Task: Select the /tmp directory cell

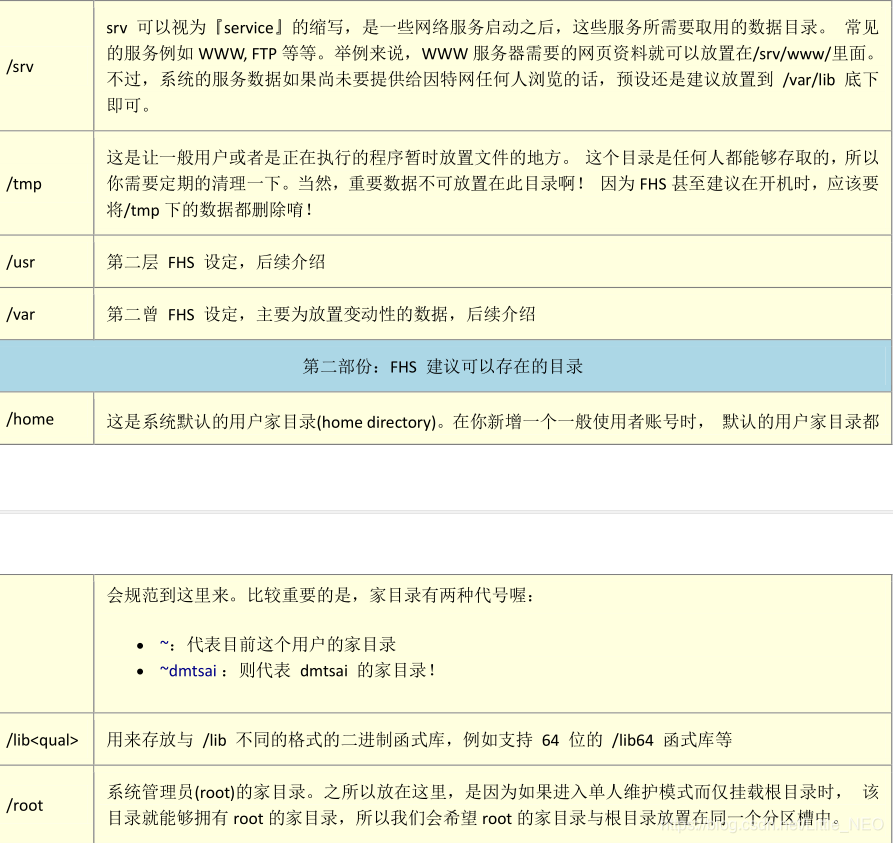Action: (x=46, y=183)
